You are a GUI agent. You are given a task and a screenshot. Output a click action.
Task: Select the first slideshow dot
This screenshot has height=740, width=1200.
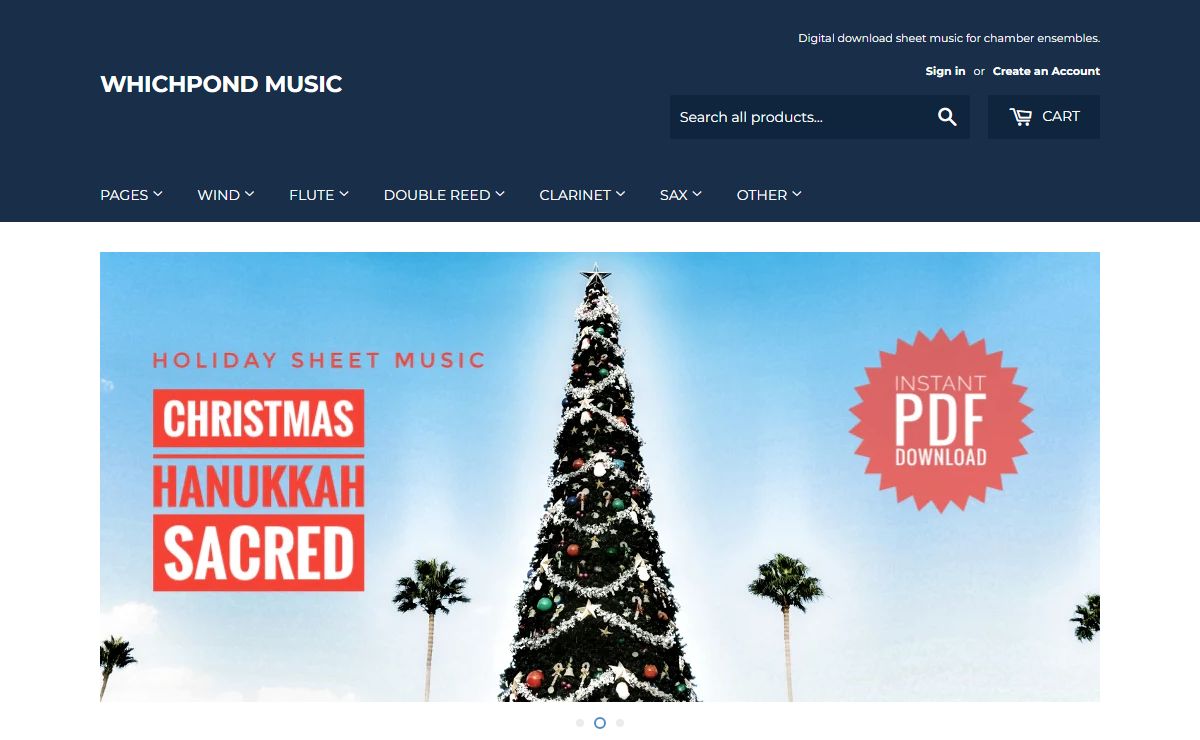coord(580,722)
